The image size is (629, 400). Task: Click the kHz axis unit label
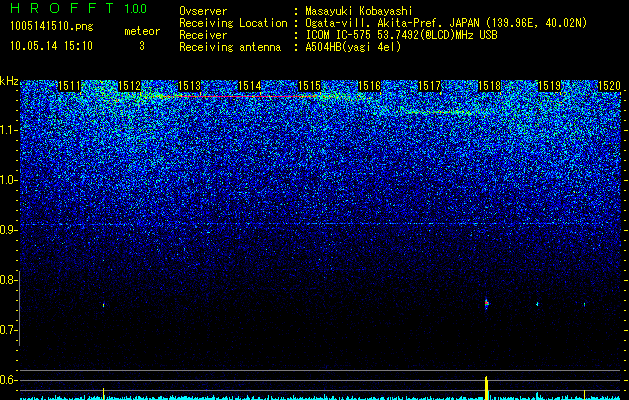click(x=9, y=81)
